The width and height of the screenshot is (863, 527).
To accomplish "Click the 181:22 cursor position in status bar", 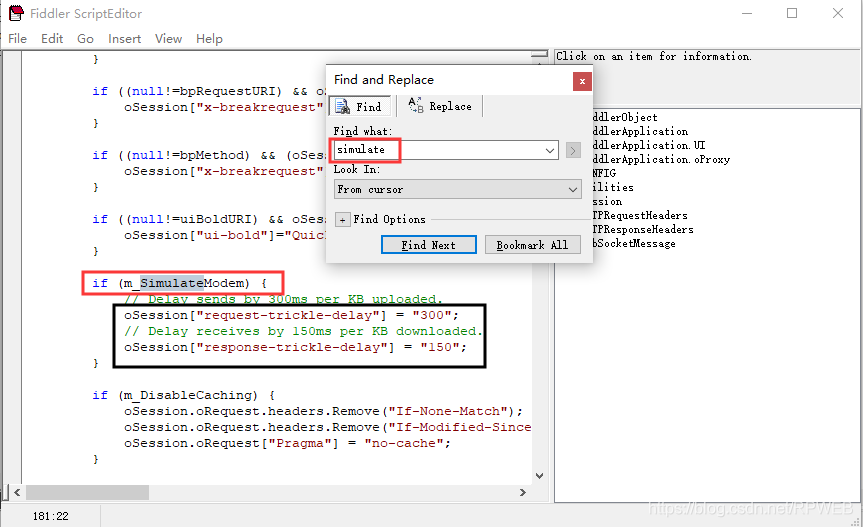I will click(x=51, y=516).
